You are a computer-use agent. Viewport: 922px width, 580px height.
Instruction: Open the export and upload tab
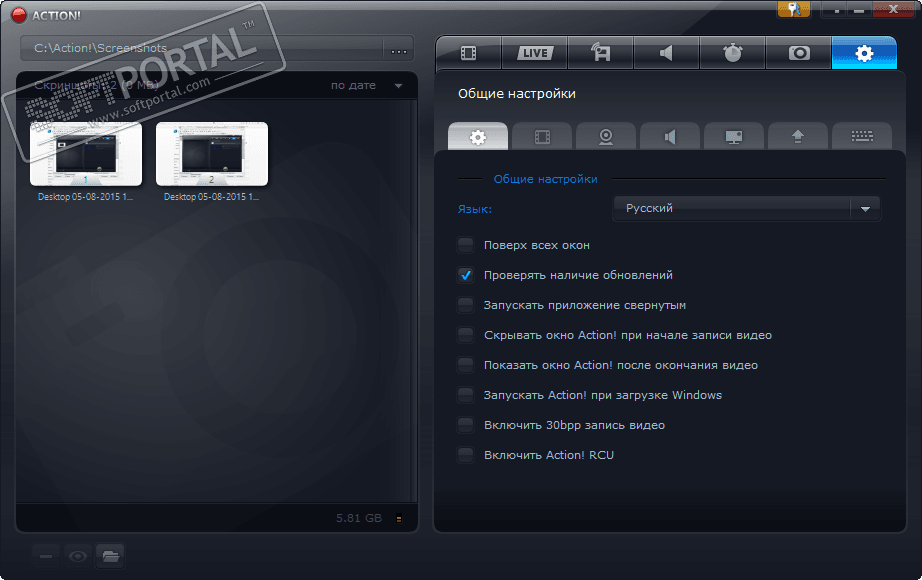(x=600, y=53)
